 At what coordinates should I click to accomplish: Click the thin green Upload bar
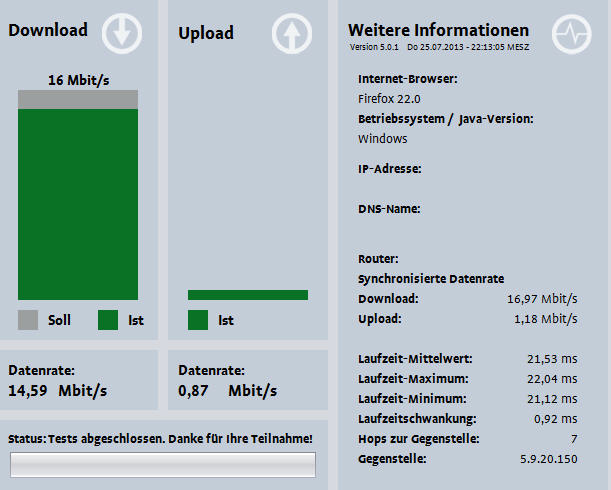pyautogui.click(x=248, y=295)
